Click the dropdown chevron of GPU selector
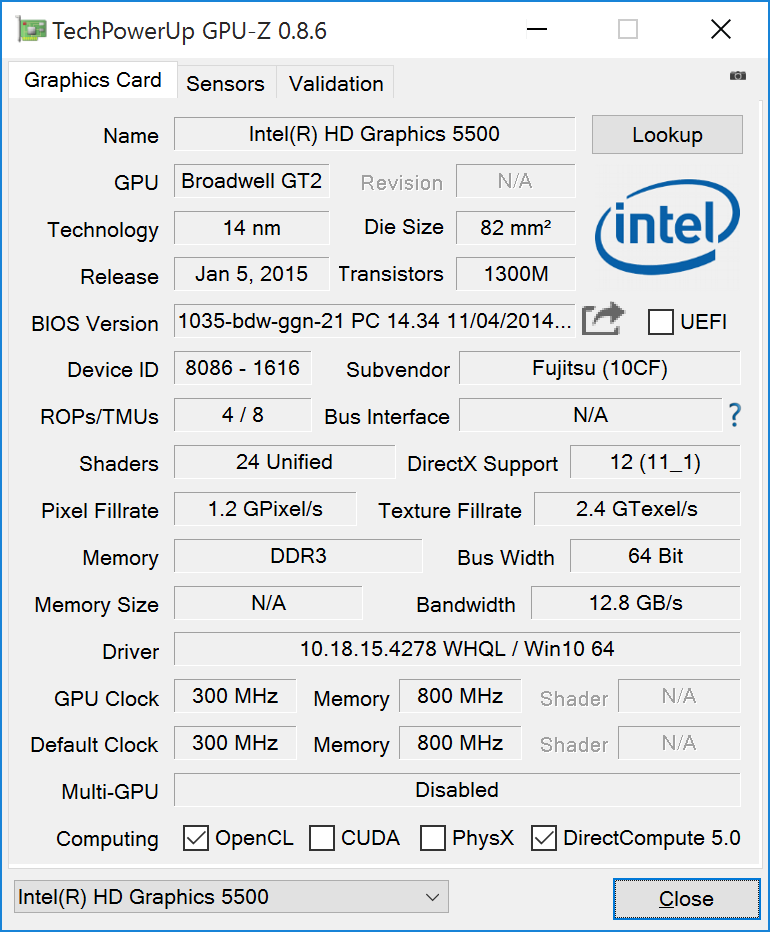This screenshot has height=932, width=770. tap(433, 897)
